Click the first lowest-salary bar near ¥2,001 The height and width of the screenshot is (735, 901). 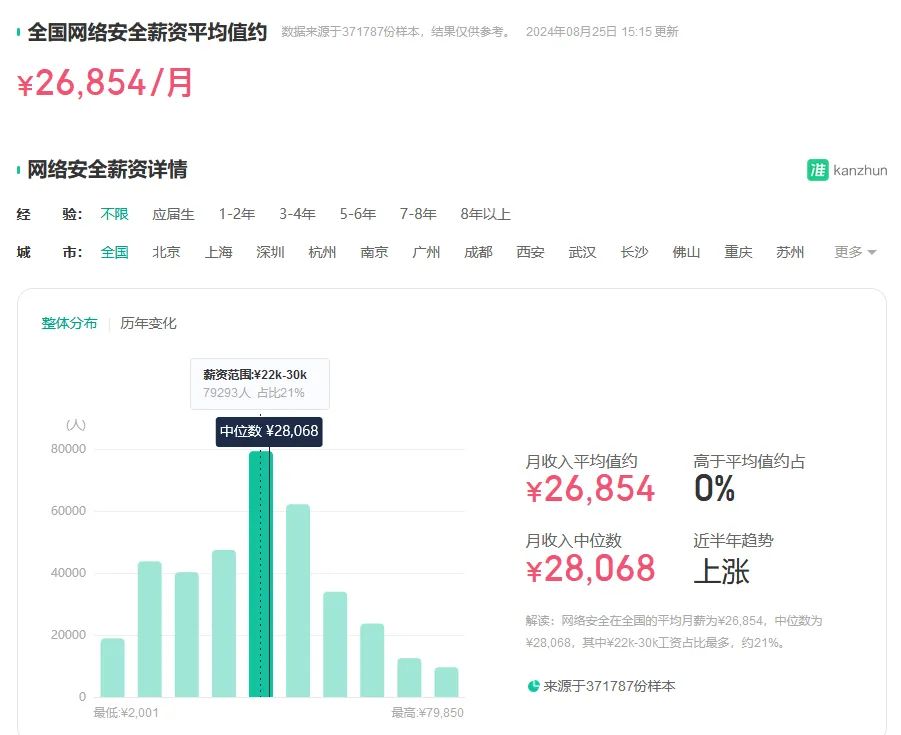click(112, 668)
